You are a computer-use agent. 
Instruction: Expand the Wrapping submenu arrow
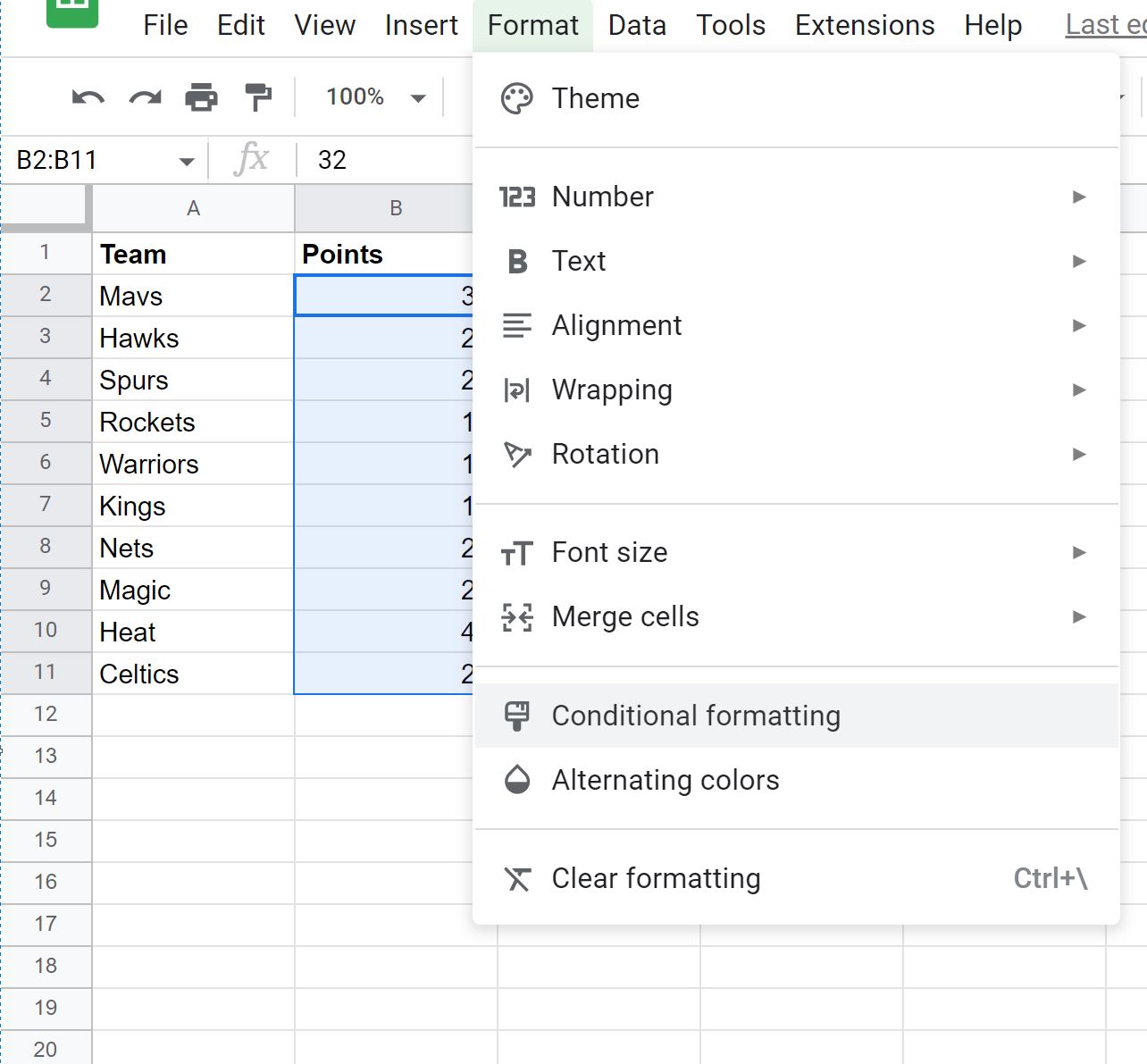(x=1079, y=390)
